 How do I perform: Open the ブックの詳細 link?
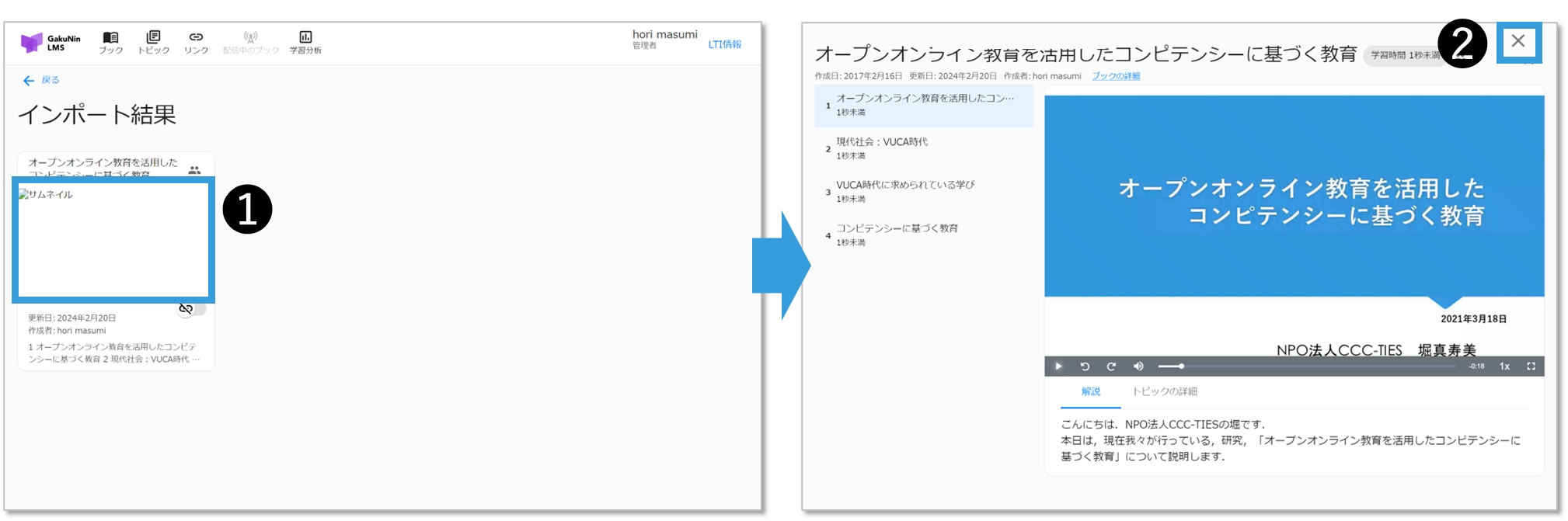[1115, 76]
